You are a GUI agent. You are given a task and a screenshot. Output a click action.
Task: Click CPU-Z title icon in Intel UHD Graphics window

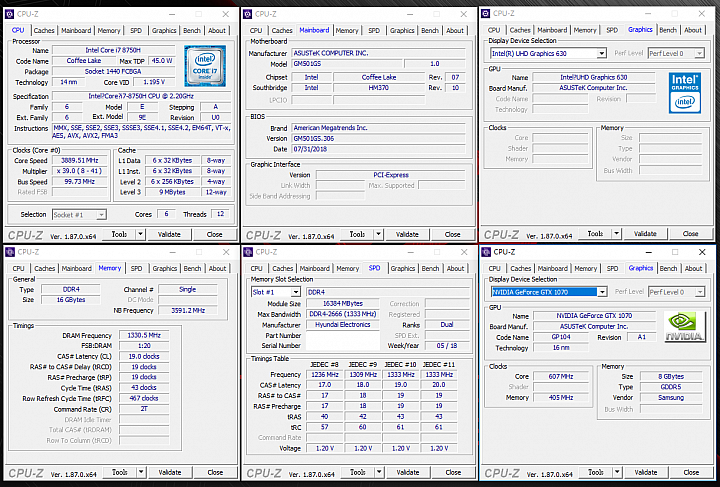click(486, 14)
